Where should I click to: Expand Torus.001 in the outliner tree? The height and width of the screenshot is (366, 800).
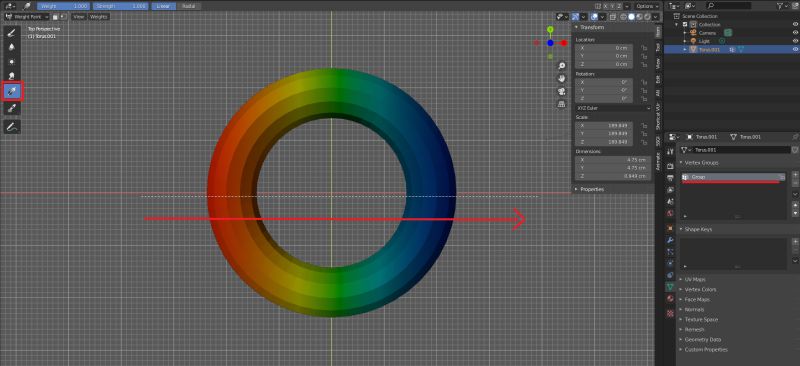(685, 50)
